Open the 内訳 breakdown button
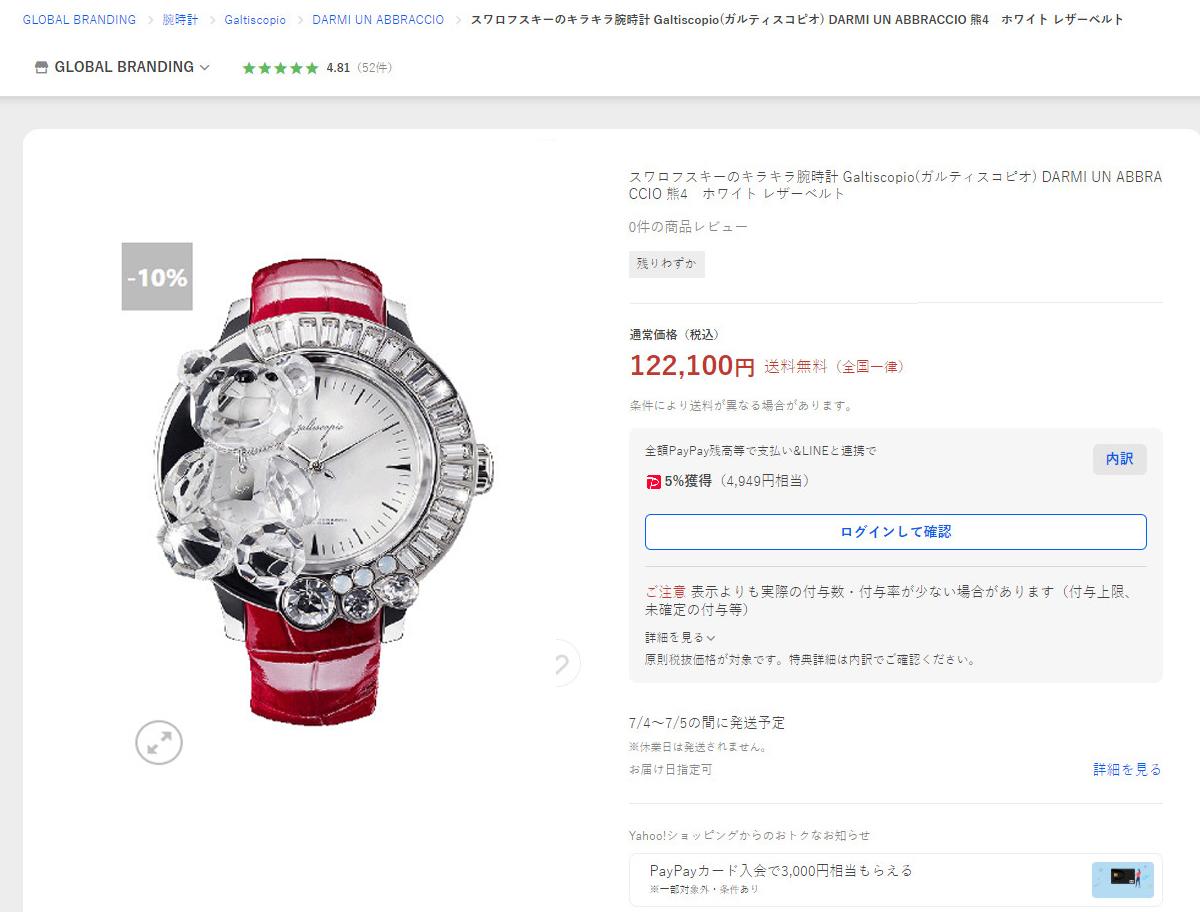1200x912 pixels. [x=1119, y=459]
